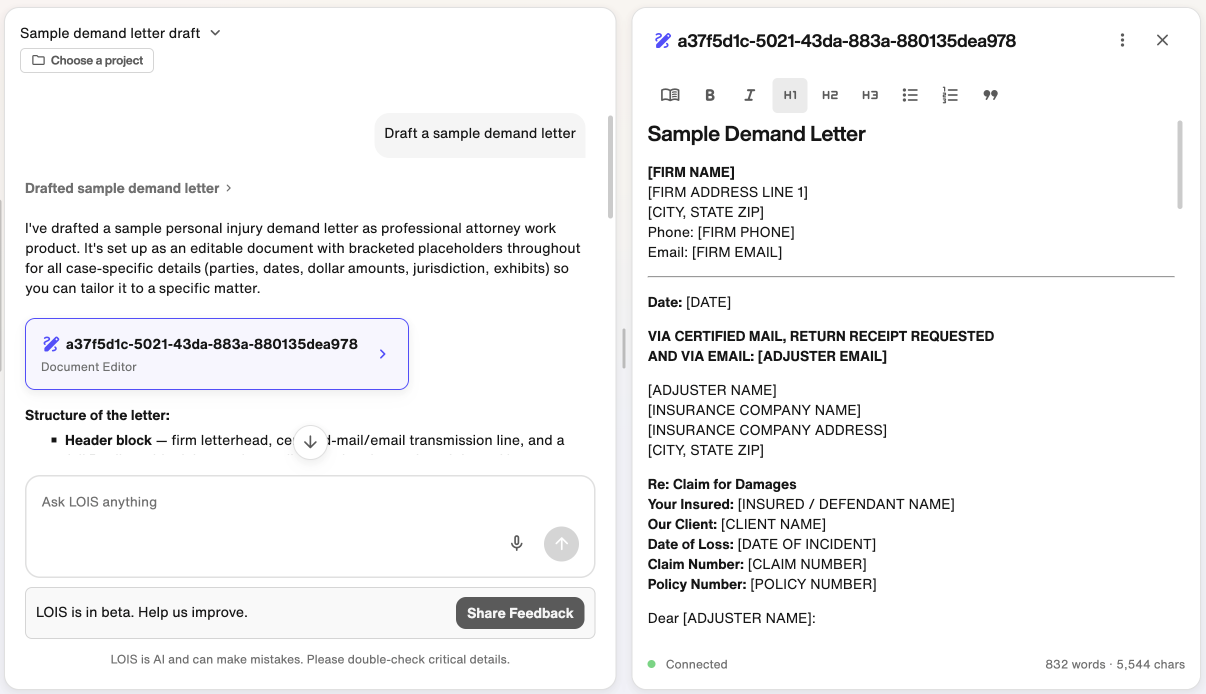Choose a project for this chat

(x=87, y=60)
